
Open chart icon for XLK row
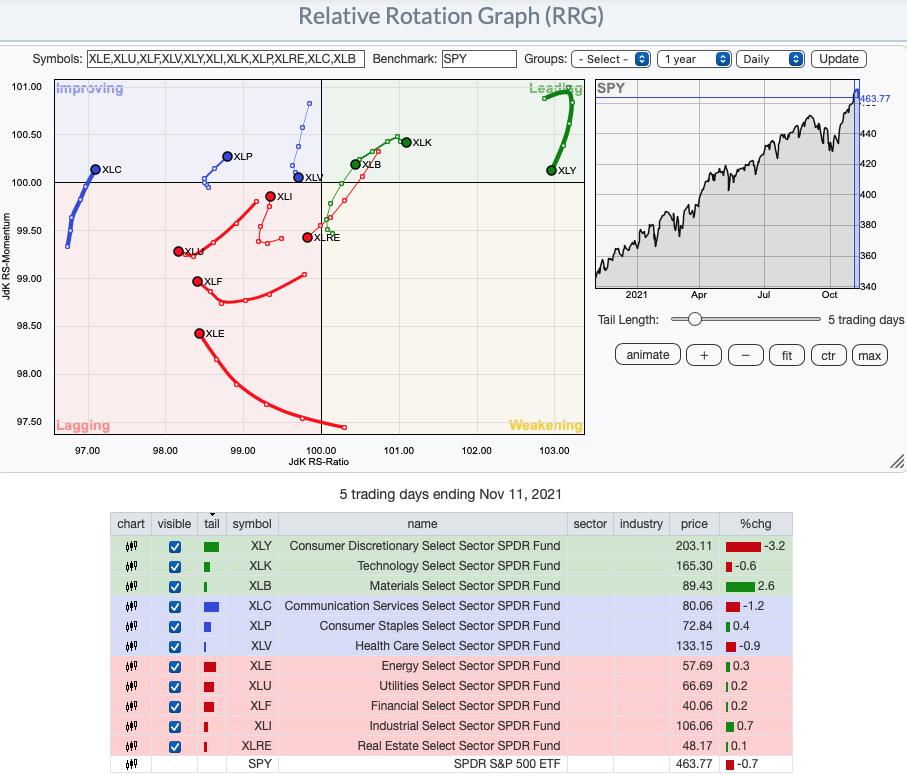pyautogui.click(x=131, y=566)
